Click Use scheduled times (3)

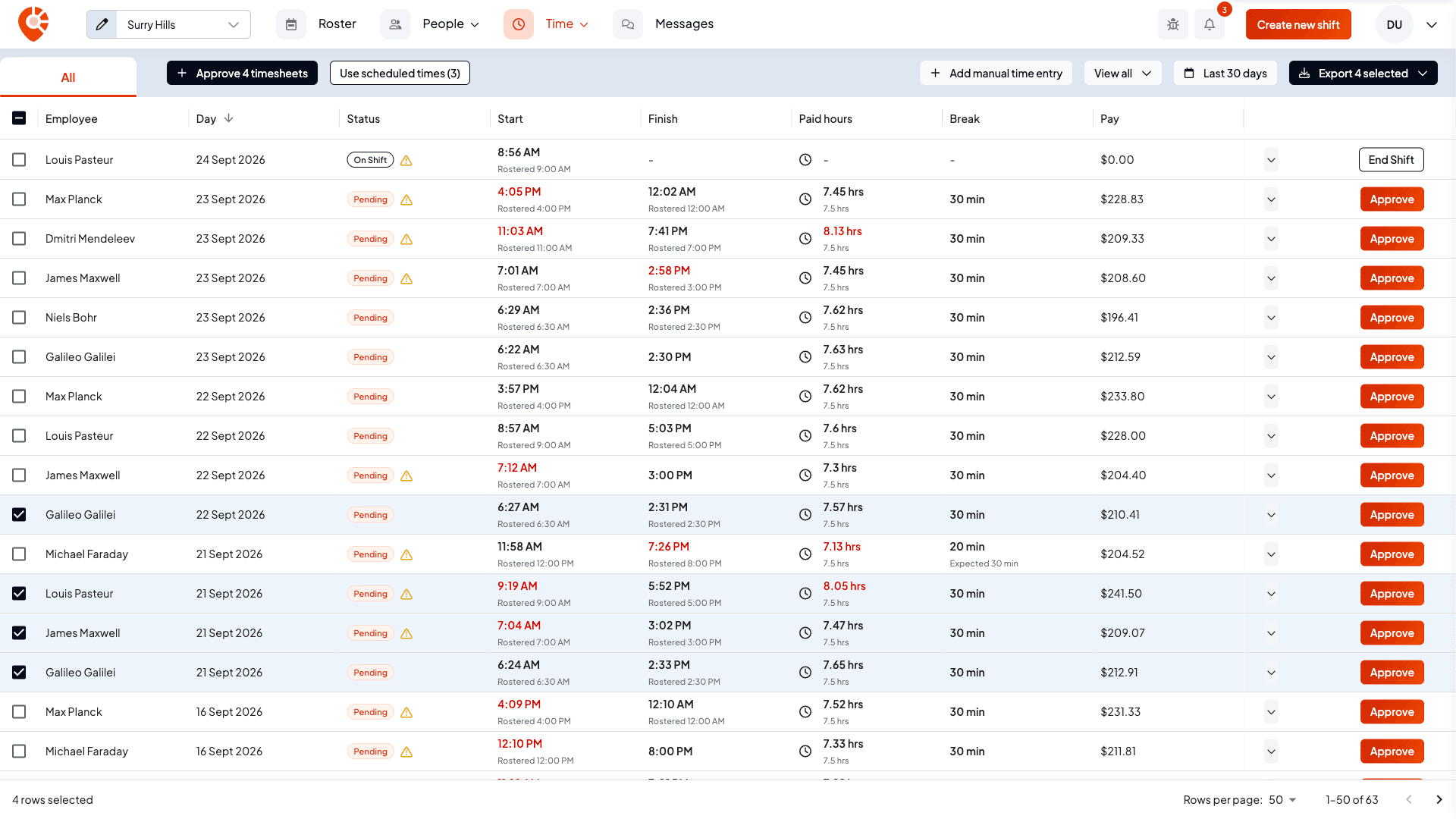tap(400, 73)
